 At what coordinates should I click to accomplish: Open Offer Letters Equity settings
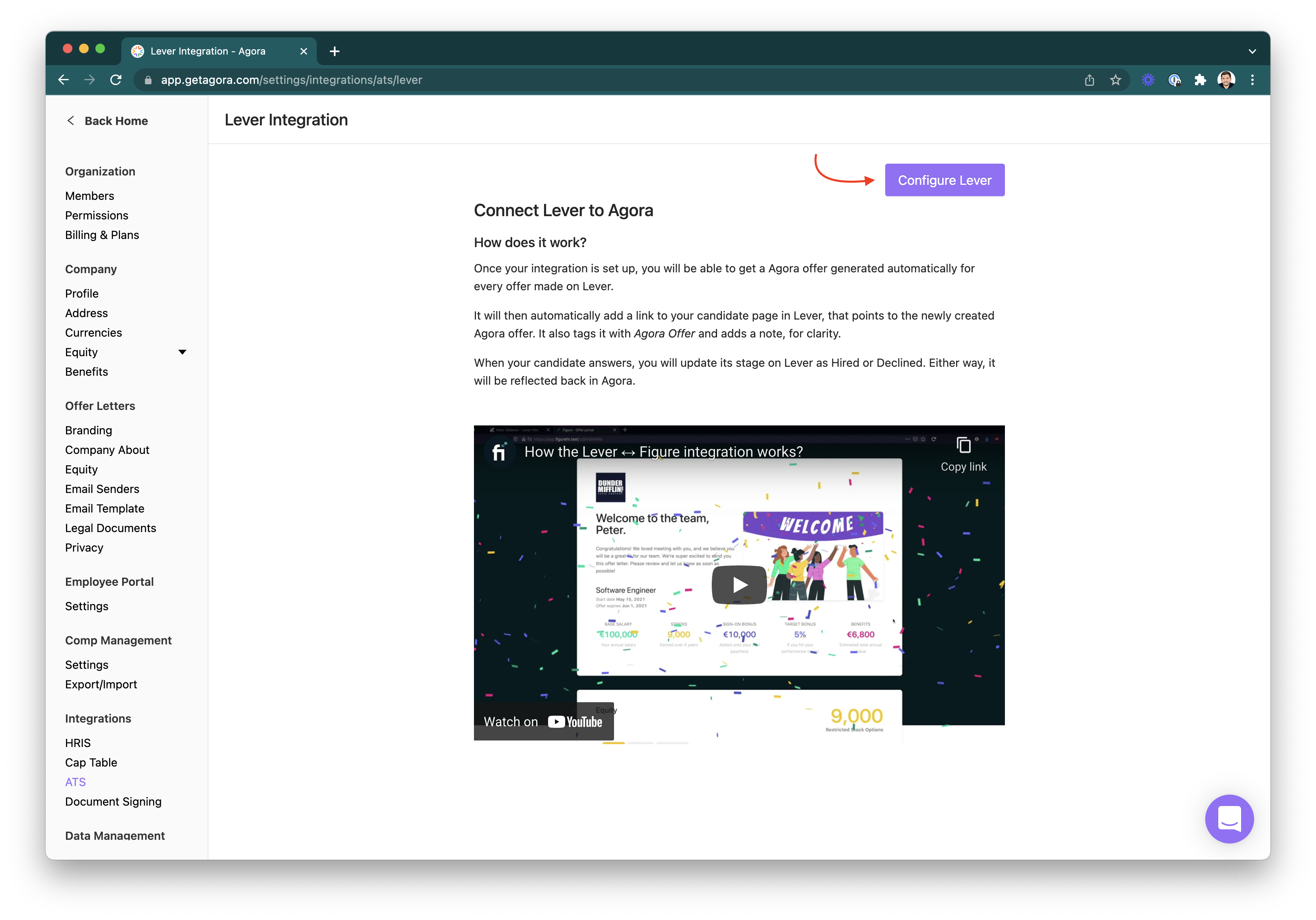pyautogui.click(x=81, y=469)
